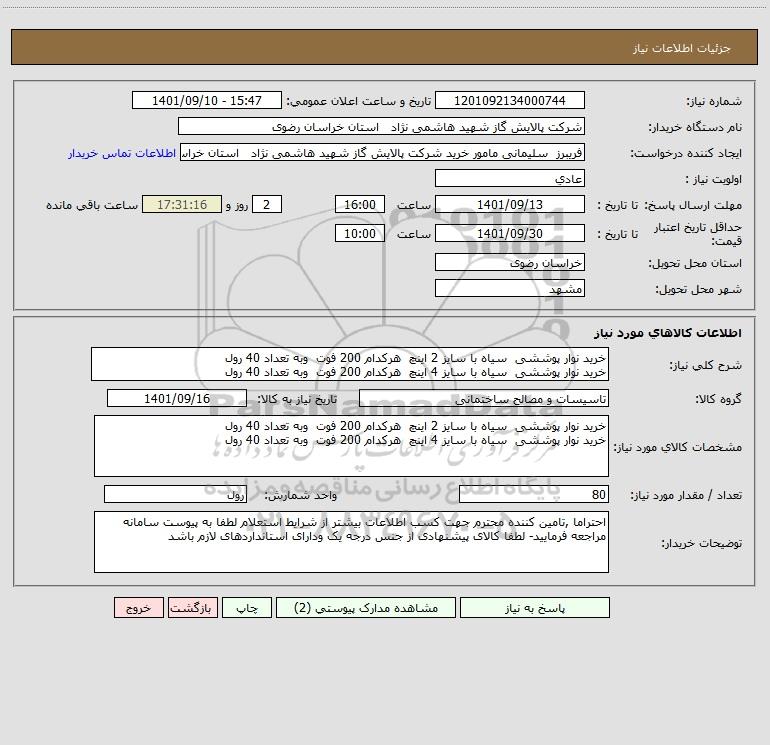This screenshot has width=770, height=745.
Task: Click the مهلت ارسال پاسخ label
Action: click(693, 205)
